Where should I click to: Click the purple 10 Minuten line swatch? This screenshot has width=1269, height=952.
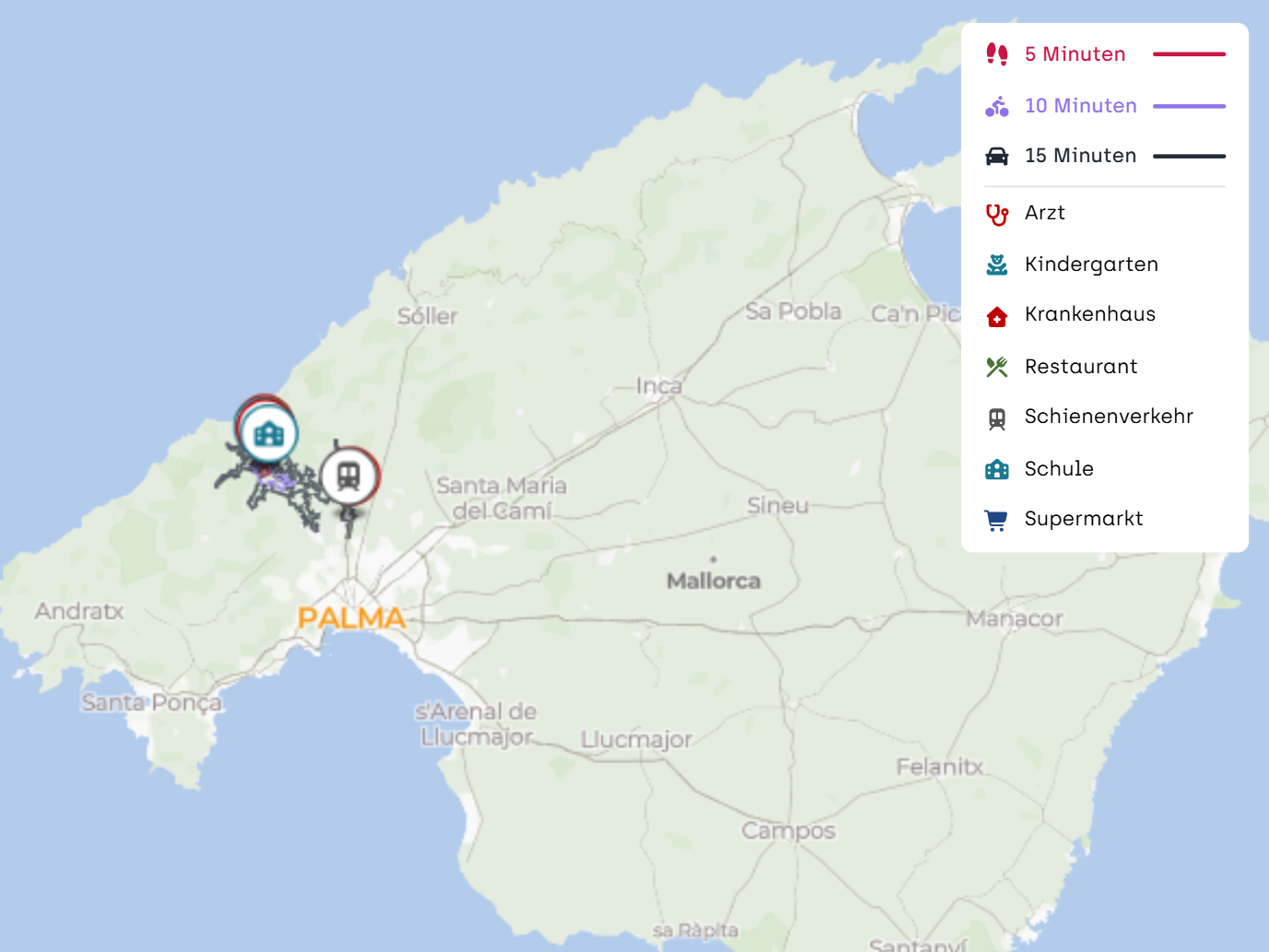(1189, 106)
